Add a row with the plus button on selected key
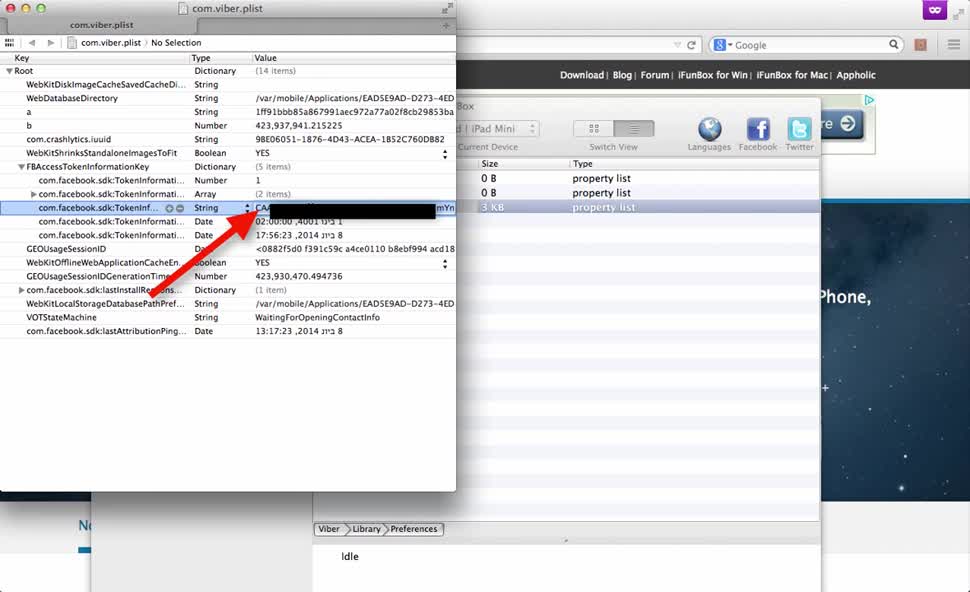This screenshot has height=592, width=970. click(x=169, y=208)
